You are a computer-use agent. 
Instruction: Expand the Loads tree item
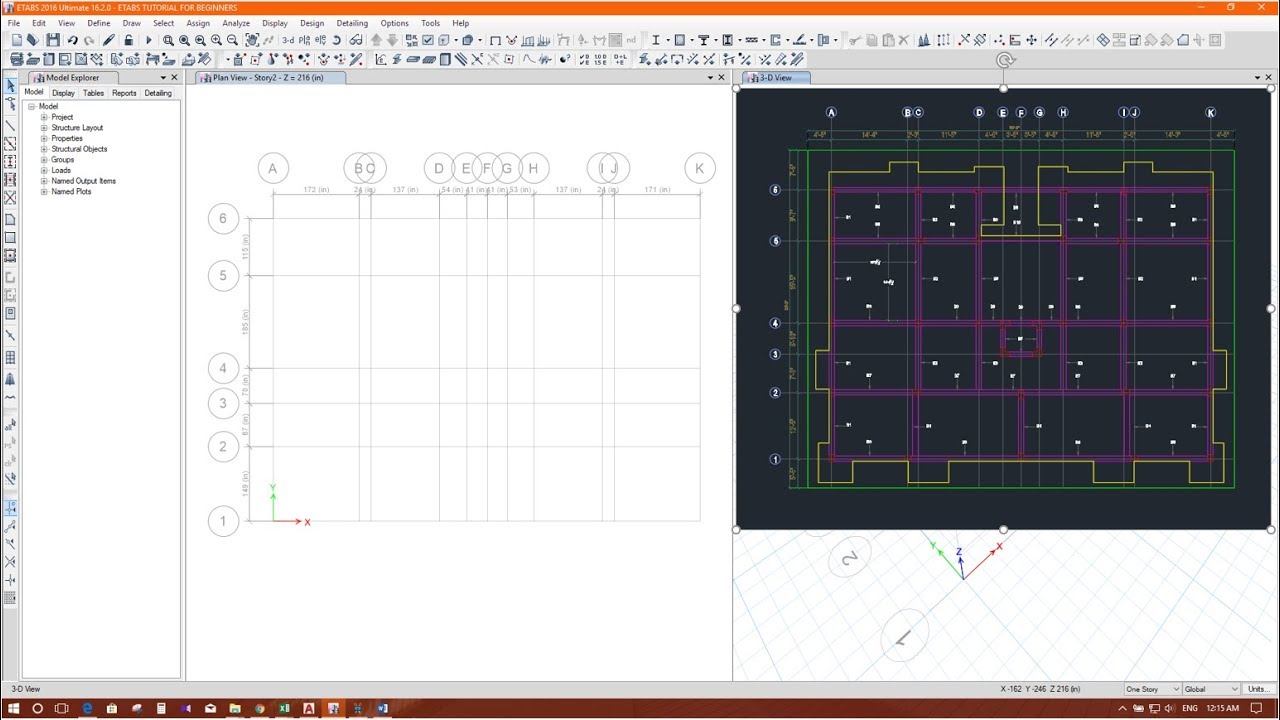click(44, 170)
